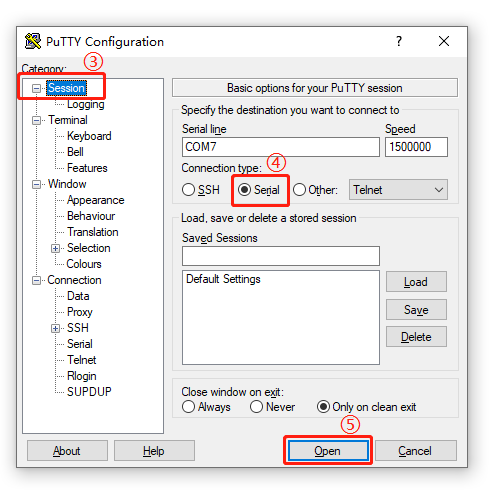Open the Selection category
496x492 pixels.
[89, 248]
